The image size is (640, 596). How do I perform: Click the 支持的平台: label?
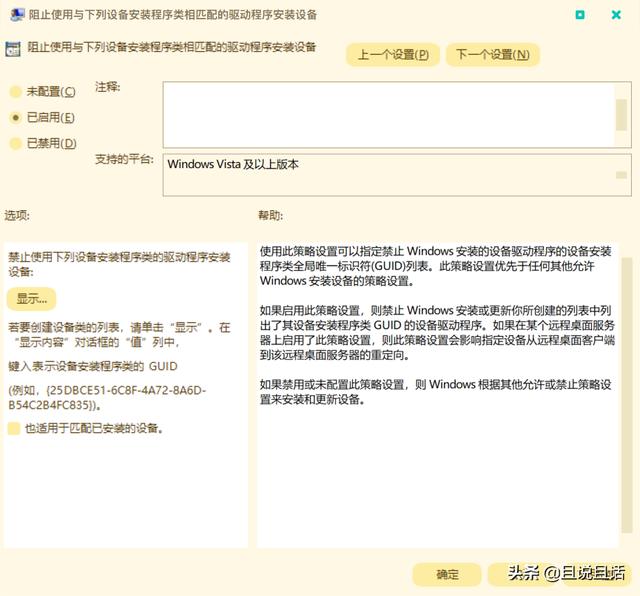pyautogui.click(x=124, y=159)
